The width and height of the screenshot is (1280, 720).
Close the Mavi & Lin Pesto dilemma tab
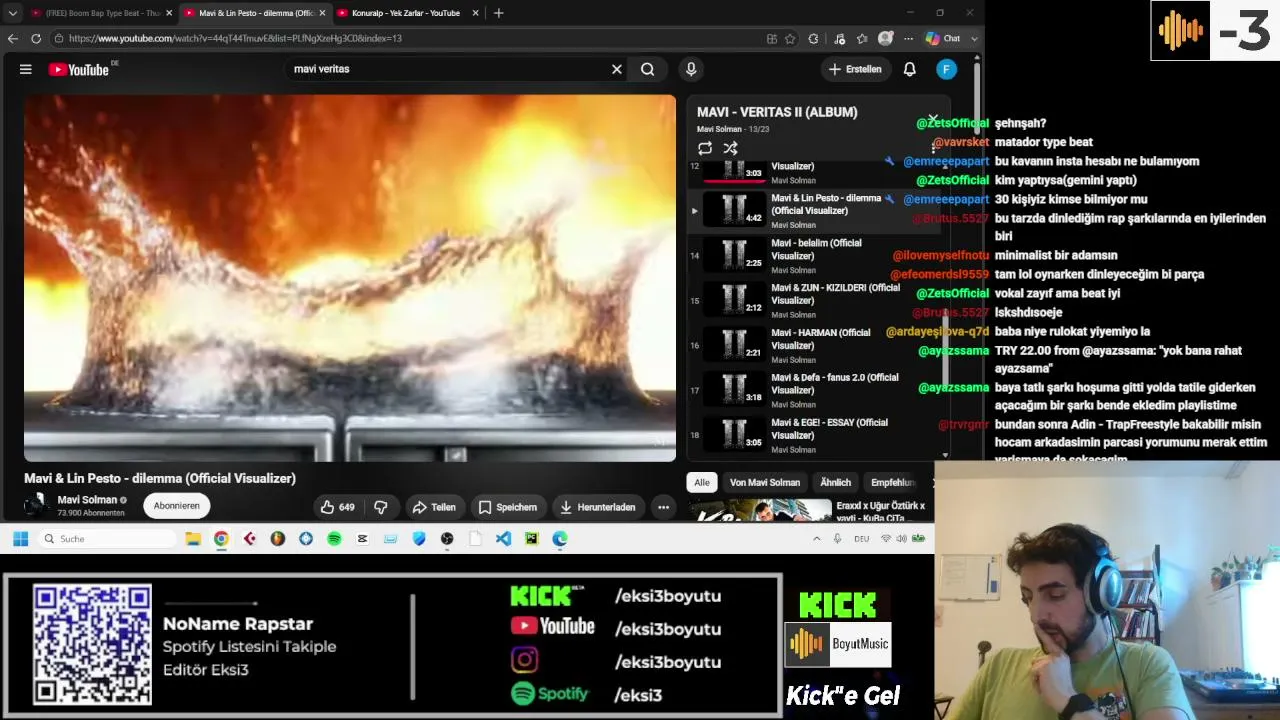coord(322,13)
